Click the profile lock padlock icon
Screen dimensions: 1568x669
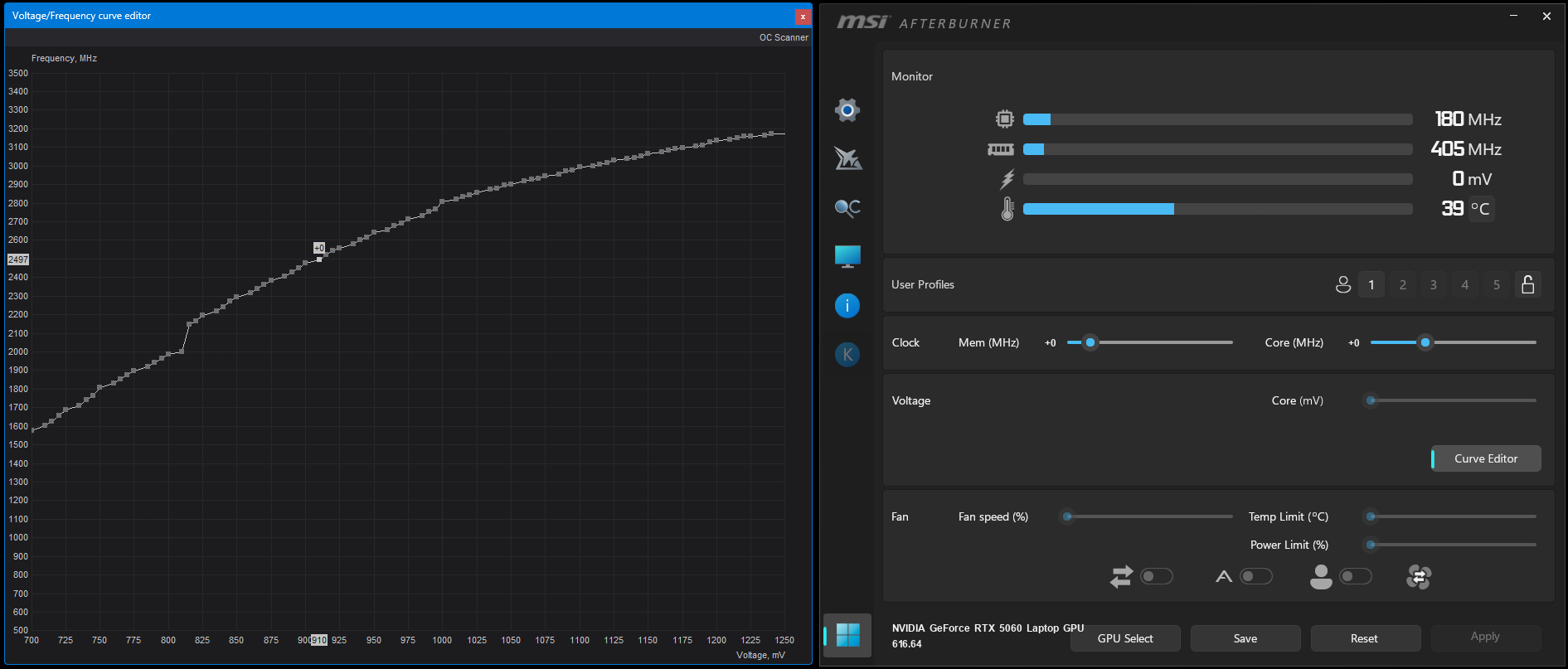point(1527,284)
